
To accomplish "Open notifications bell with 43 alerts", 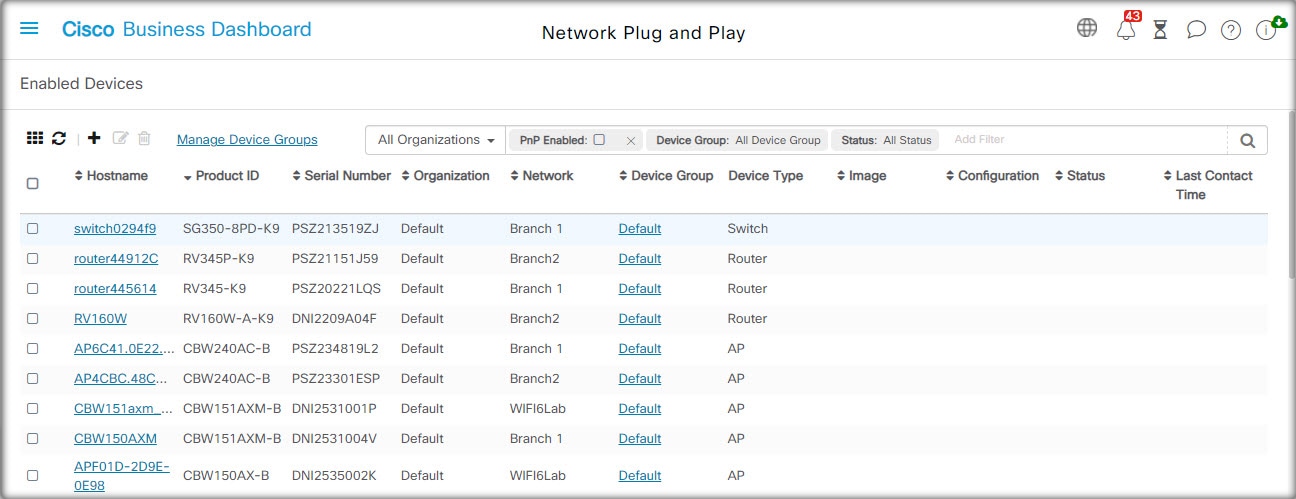I will 1126,29.
